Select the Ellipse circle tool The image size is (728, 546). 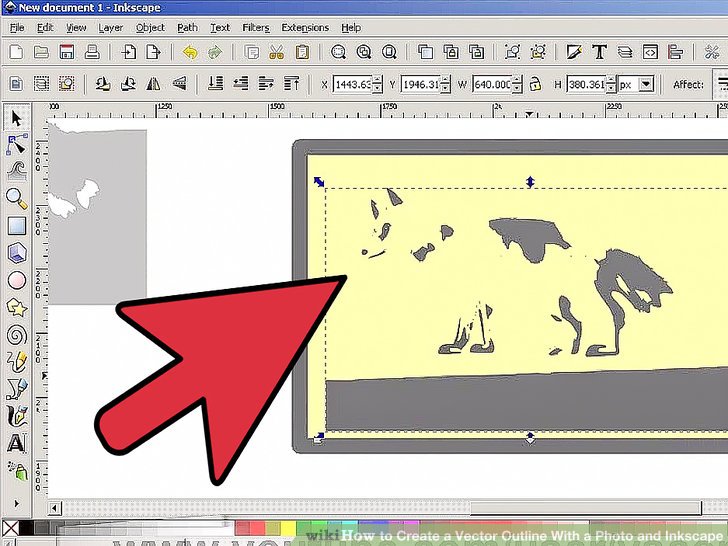coord(17,280)
